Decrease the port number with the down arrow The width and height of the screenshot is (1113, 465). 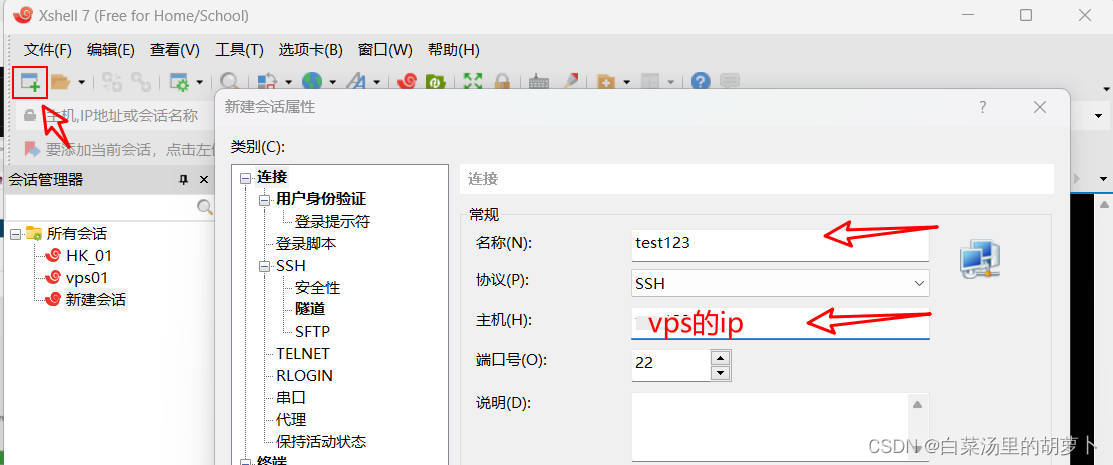[x=721, y=373]
